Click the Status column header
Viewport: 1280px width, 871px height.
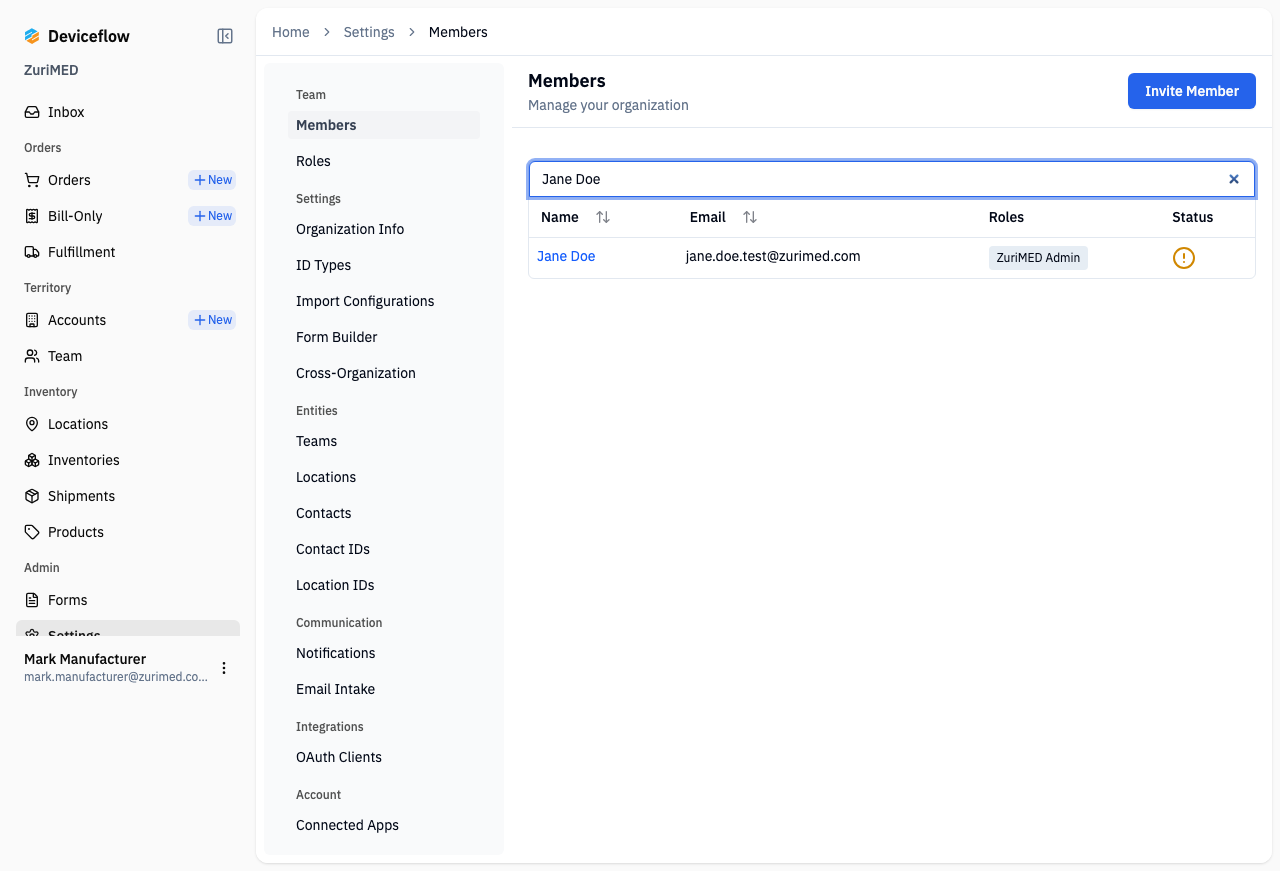[1192, 217]
